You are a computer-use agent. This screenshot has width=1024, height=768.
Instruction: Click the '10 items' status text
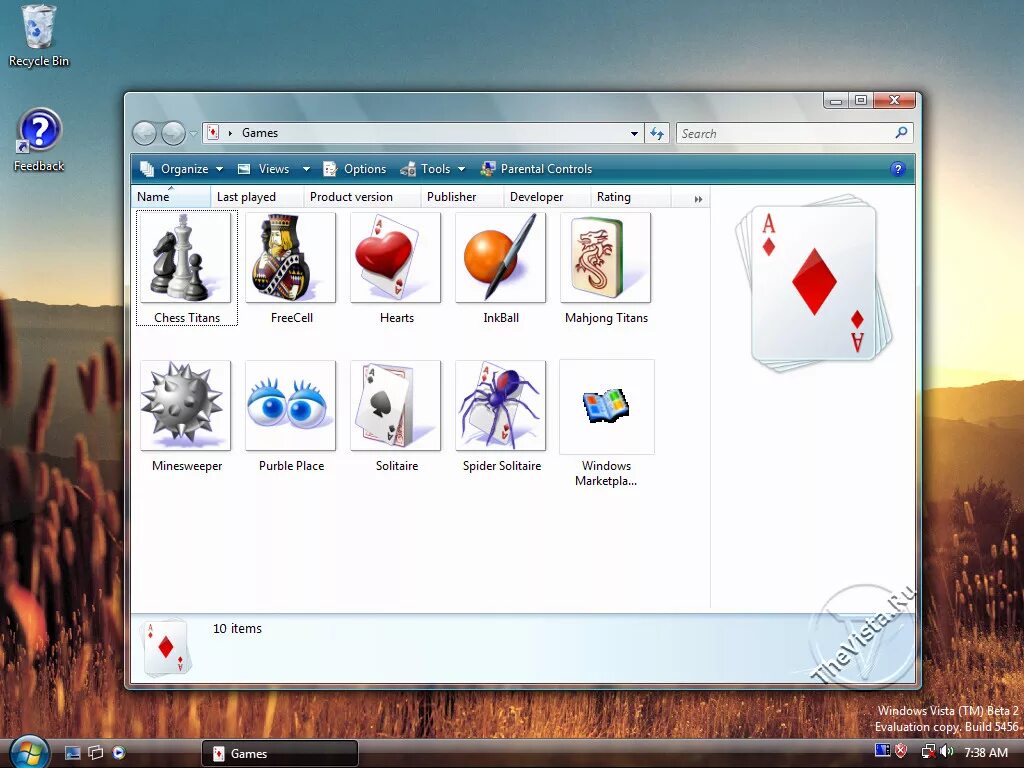(x=237, y=628)
